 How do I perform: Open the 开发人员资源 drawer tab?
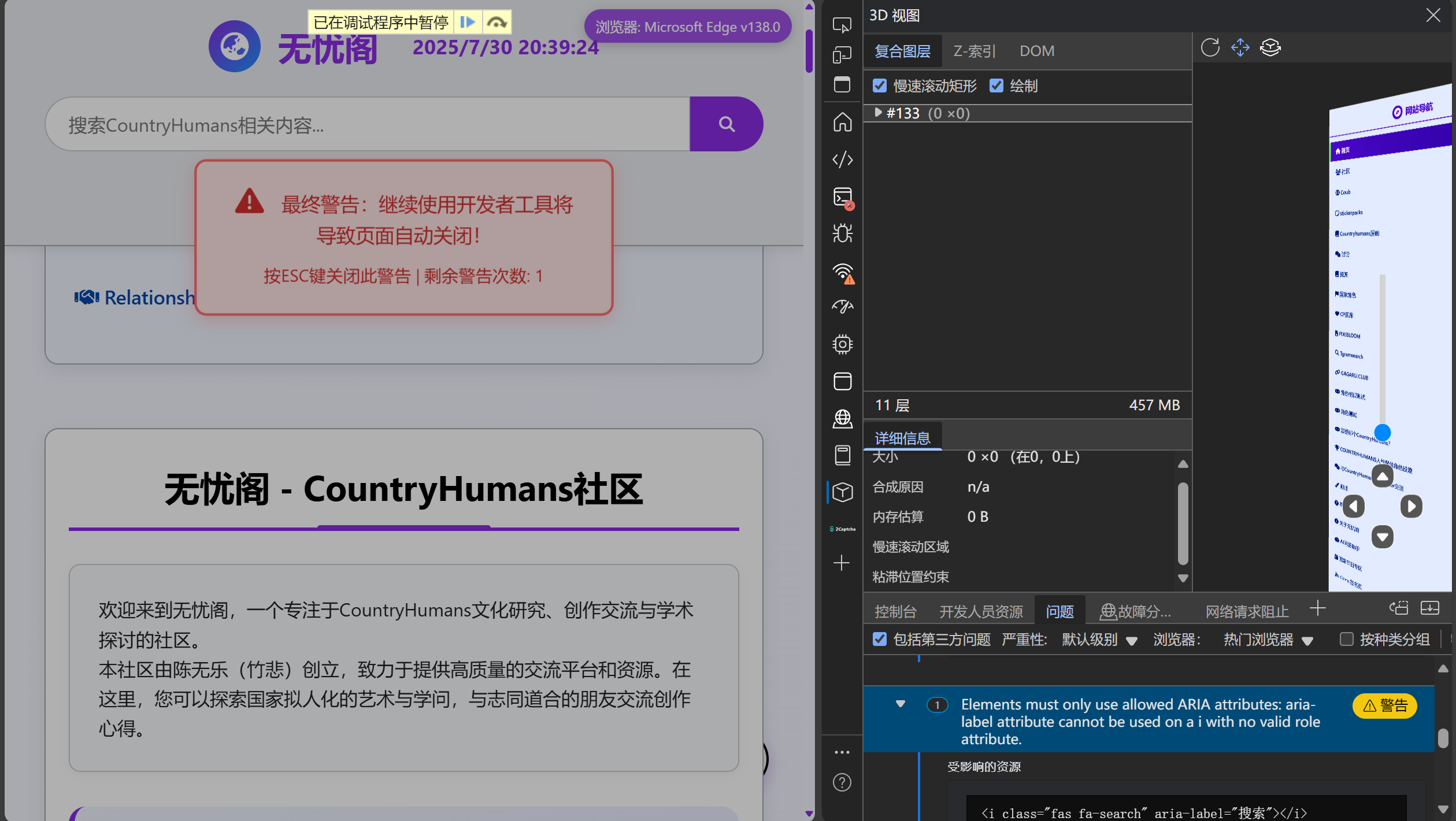coord(981,611)
